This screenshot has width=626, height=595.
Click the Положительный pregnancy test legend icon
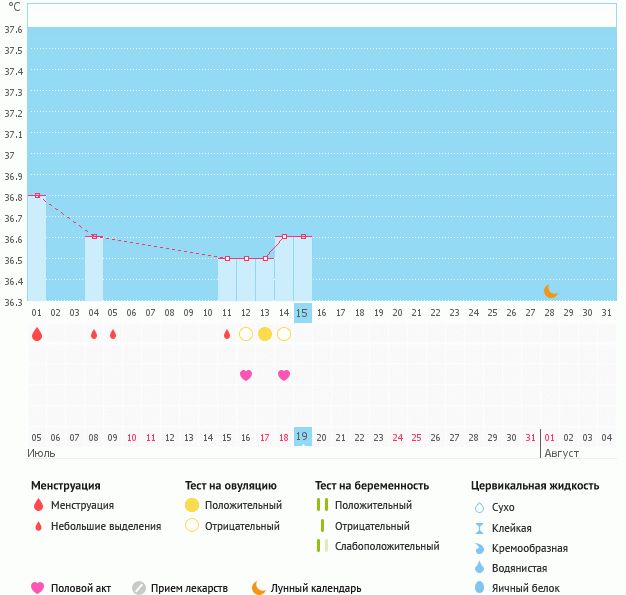[322, 505]
